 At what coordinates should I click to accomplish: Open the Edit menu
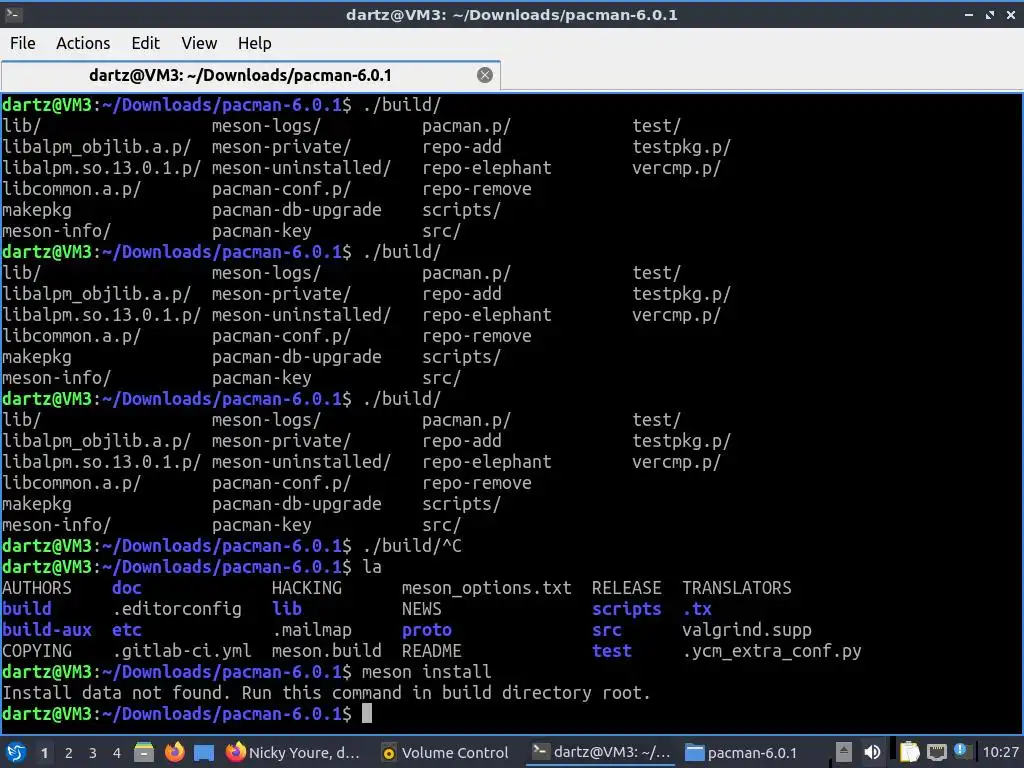(145, 43)
